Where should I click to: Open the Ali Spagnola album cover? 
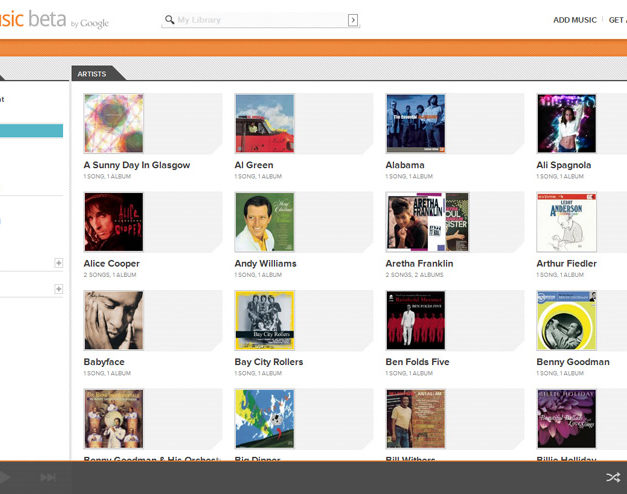coord(567,123)
